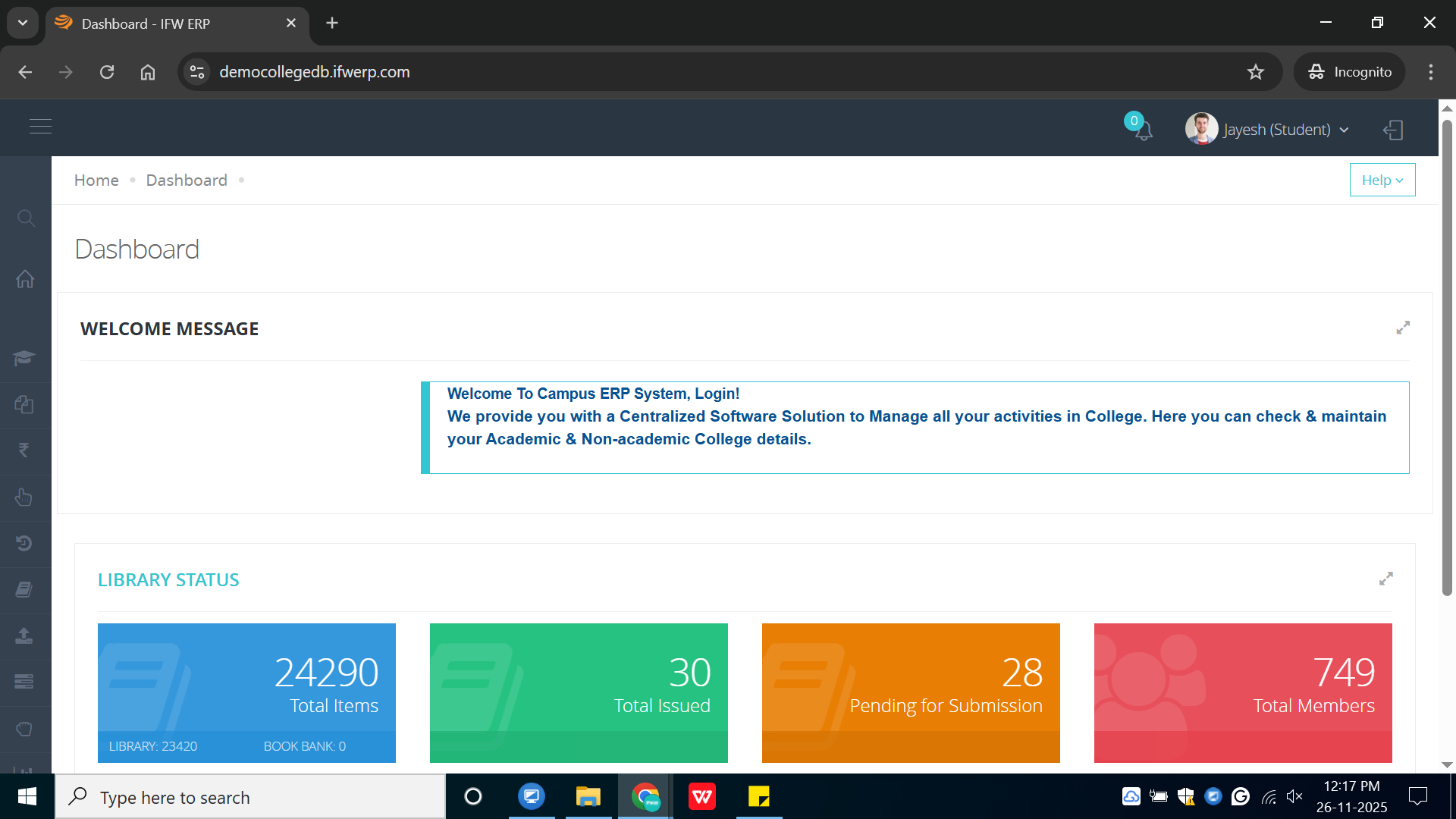Screen dimensions: 1456x819
Task: Click the page vertical scrollbar
Action: point(1447,356)
